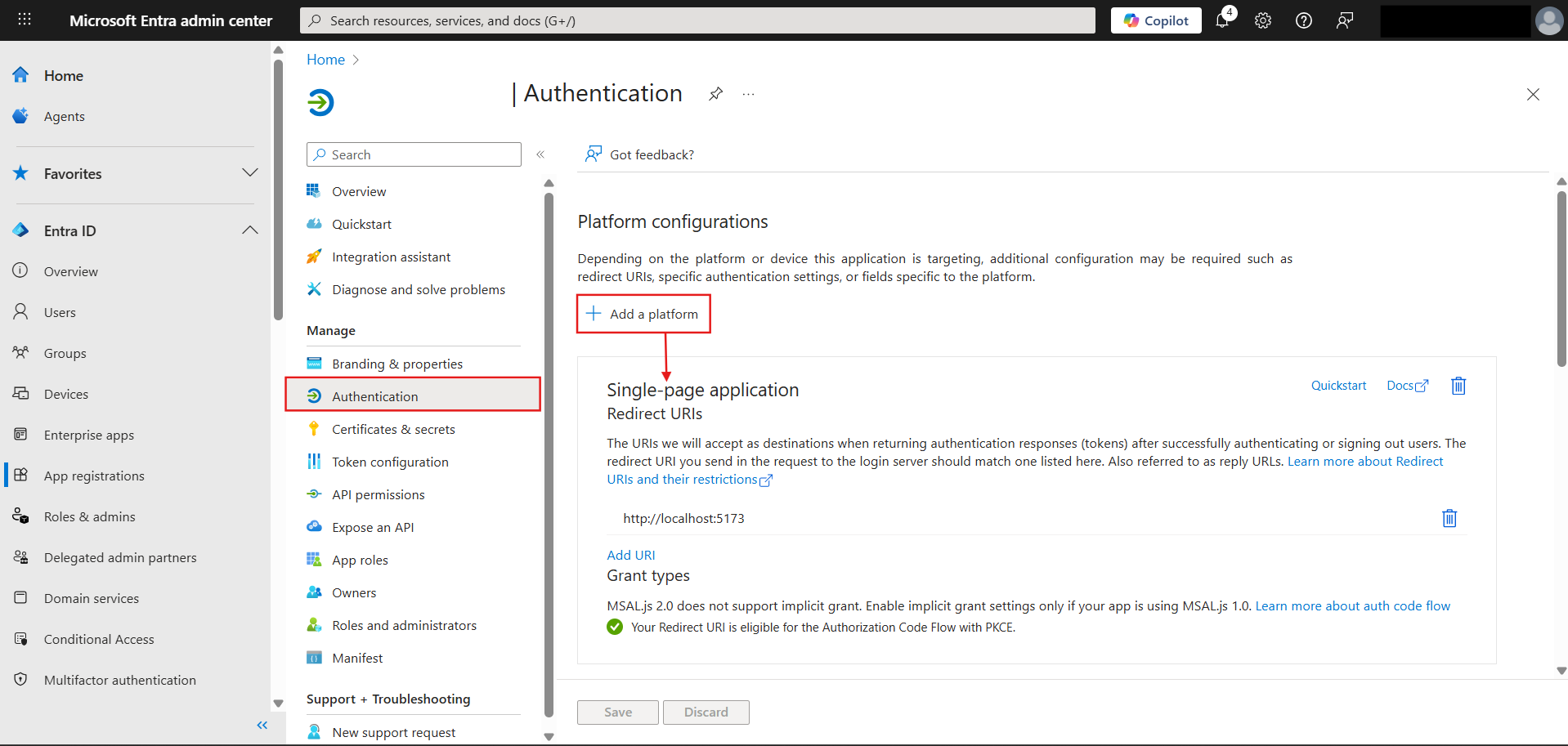
Task: Open Certificates & secrets menu item
Action: (x=393, y=429)
